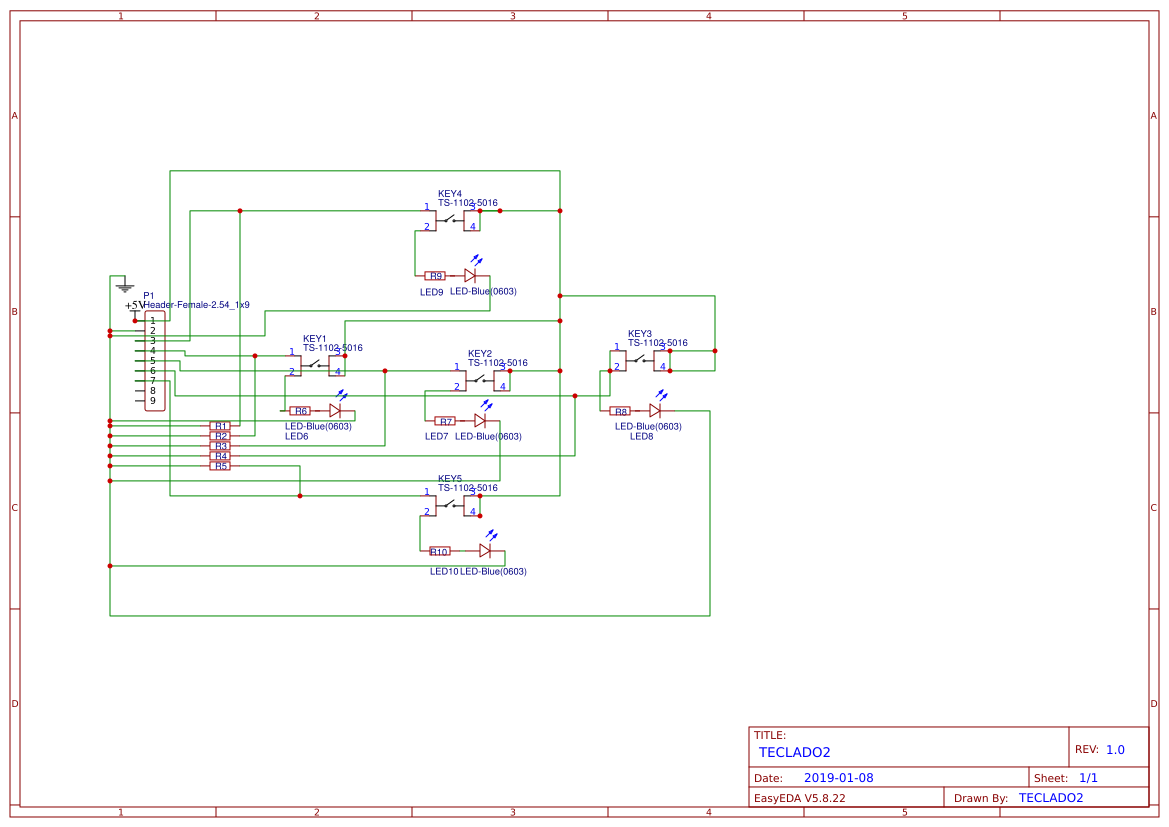This screenshot has width=1169, height=827.
Task: Click the +5V power symbol
Action: [134, 307]
